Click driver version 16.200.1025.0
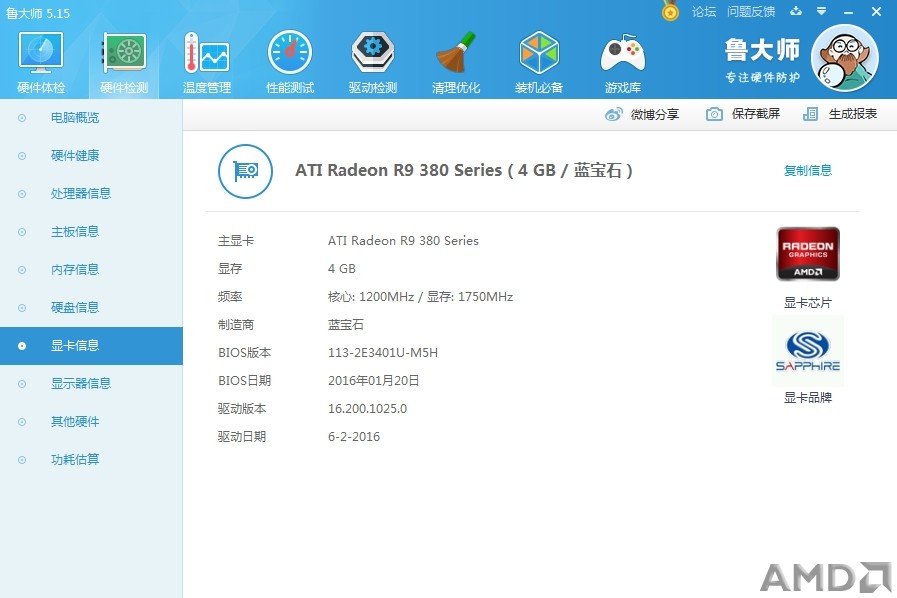897x598 pixels. click(367, 409)
